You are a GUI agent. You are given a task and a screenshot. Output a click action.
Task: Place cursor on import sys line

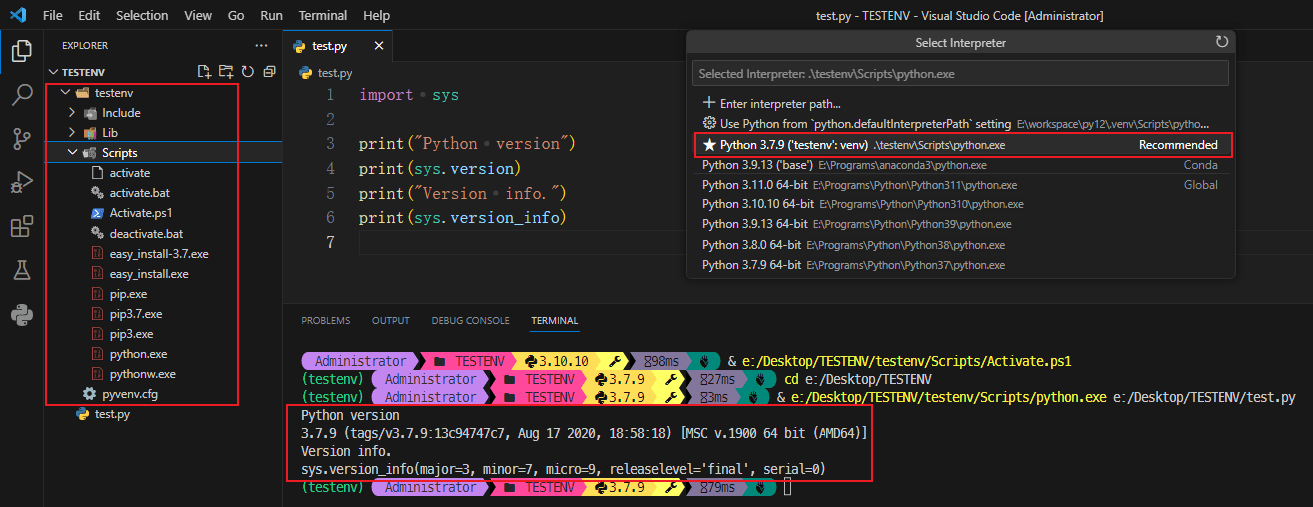(409, 95)
